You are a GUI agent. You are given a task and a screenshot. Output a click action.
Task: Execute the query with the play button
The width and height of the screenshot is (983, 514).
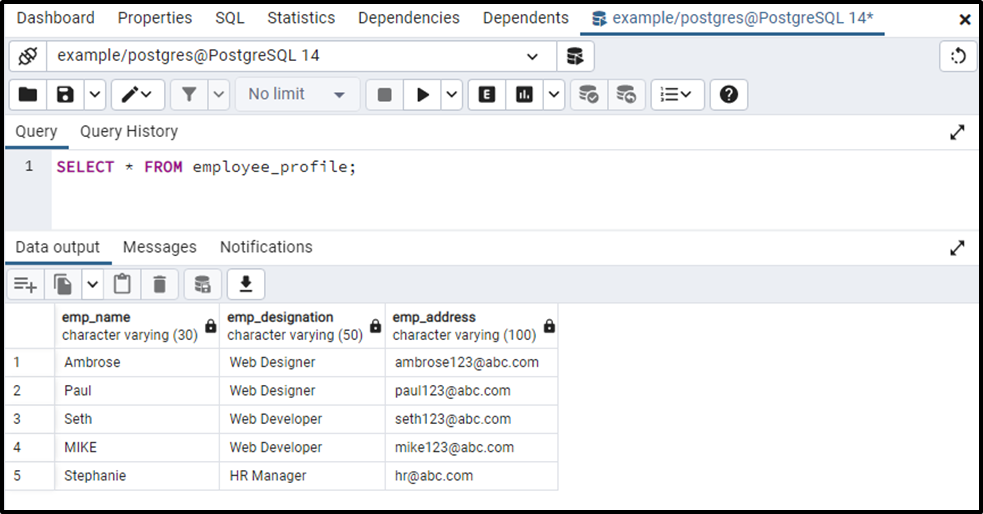423,95
